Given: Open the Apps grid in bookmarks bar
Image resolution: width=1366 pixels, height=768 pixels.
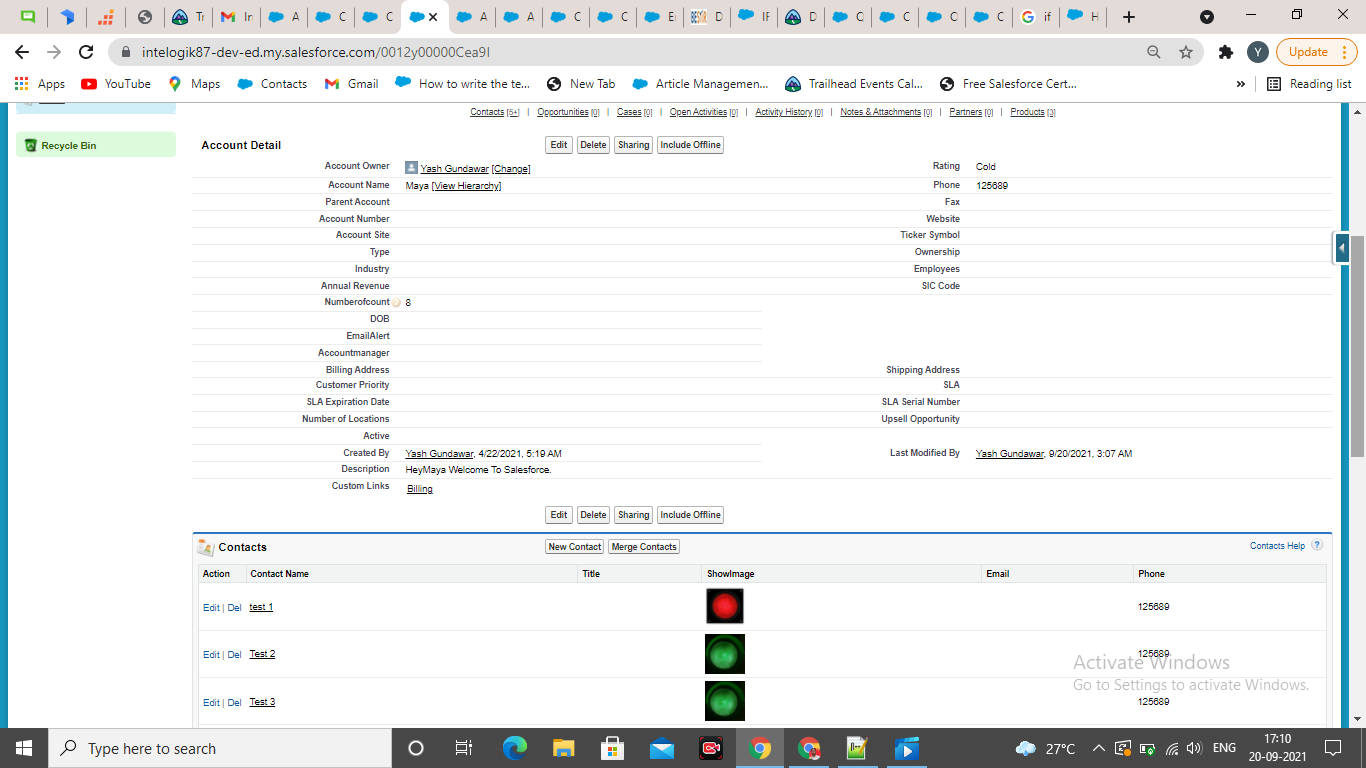Looking at the screenshot, I should [x=40, y=84].
